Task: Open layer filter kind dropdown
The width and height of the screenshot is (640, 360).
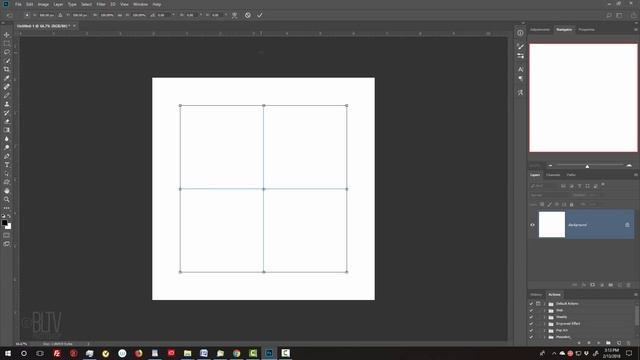Action: (544, 186)
